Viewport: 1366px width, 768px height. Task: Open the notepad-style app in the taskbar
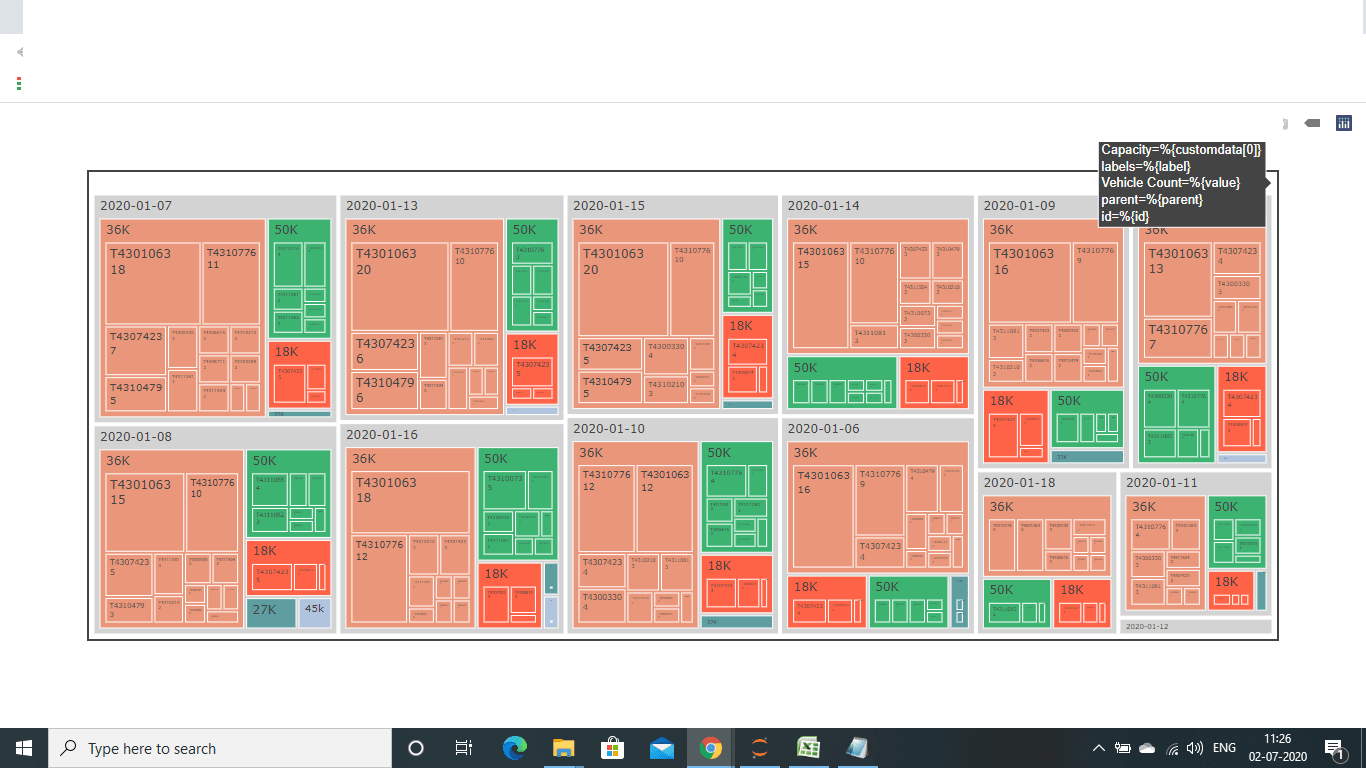tap(857, 748)
